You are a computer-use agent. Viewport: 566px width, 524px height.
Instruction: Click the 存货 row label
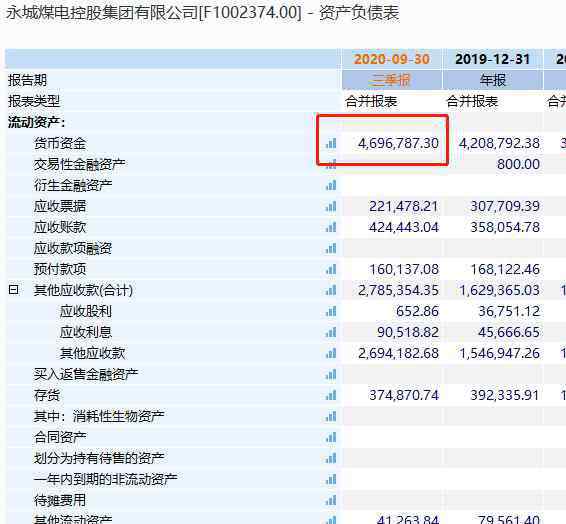click(x=47, y=395)
